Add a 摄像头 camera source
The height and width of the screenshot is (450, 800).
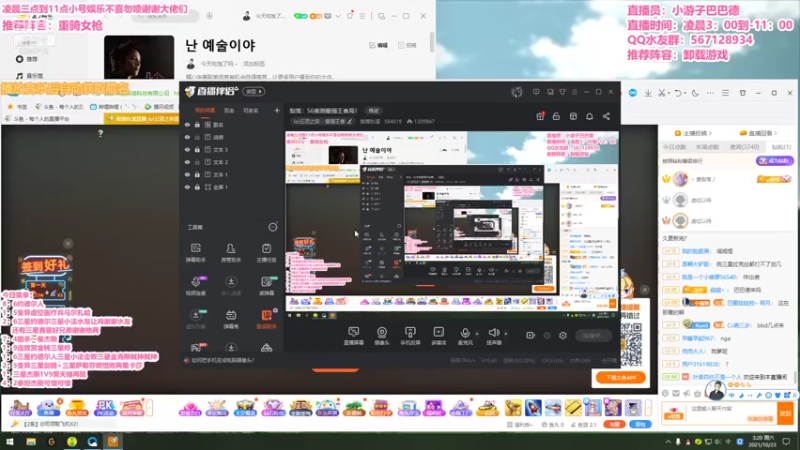click(382, 336)
